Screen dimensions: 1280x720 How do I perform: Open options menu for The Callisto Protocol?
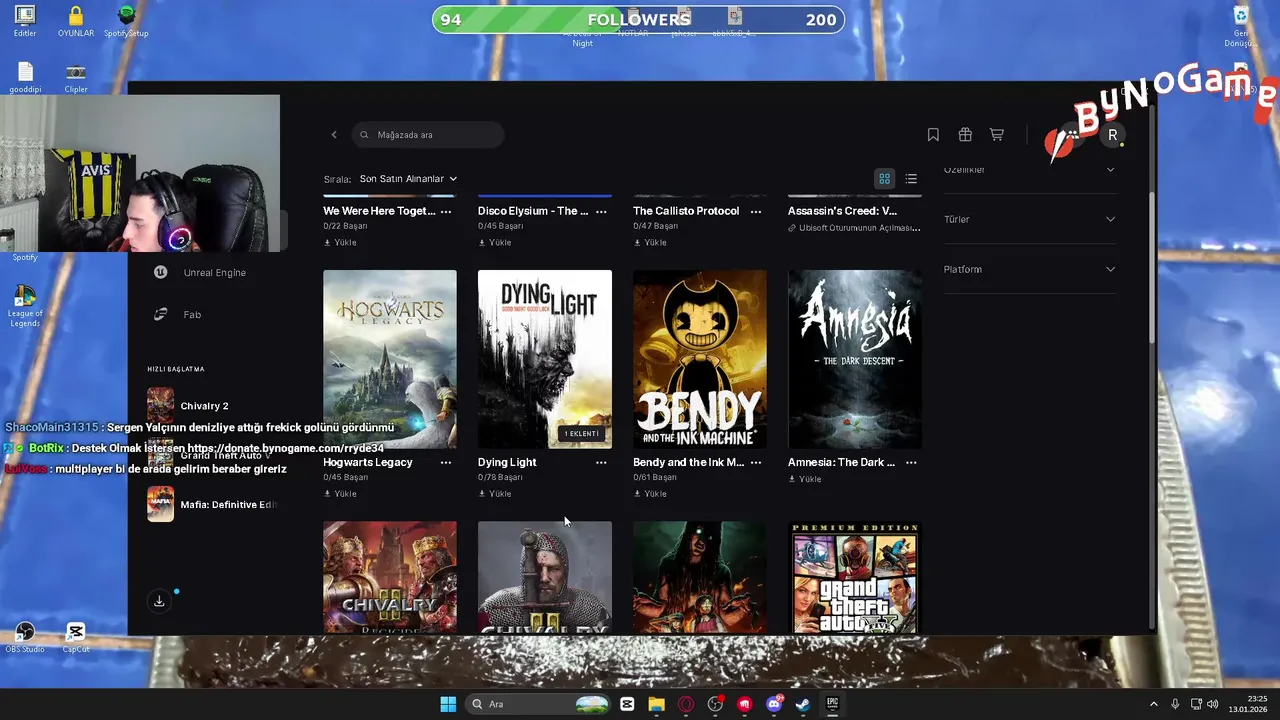[x=756, y=211]
